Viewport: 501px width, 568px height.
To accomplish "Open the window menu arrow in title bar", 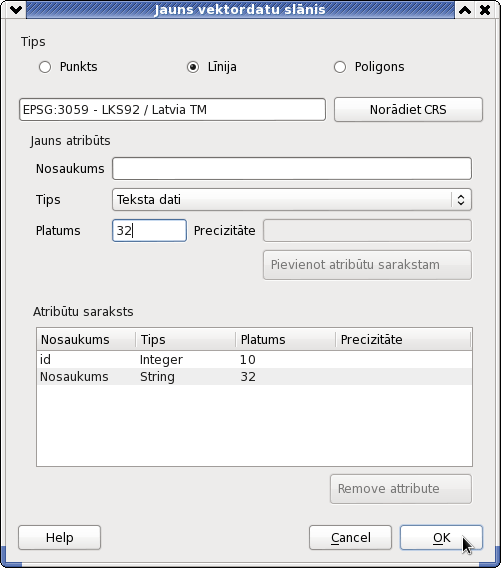I will tap(16, 10).
